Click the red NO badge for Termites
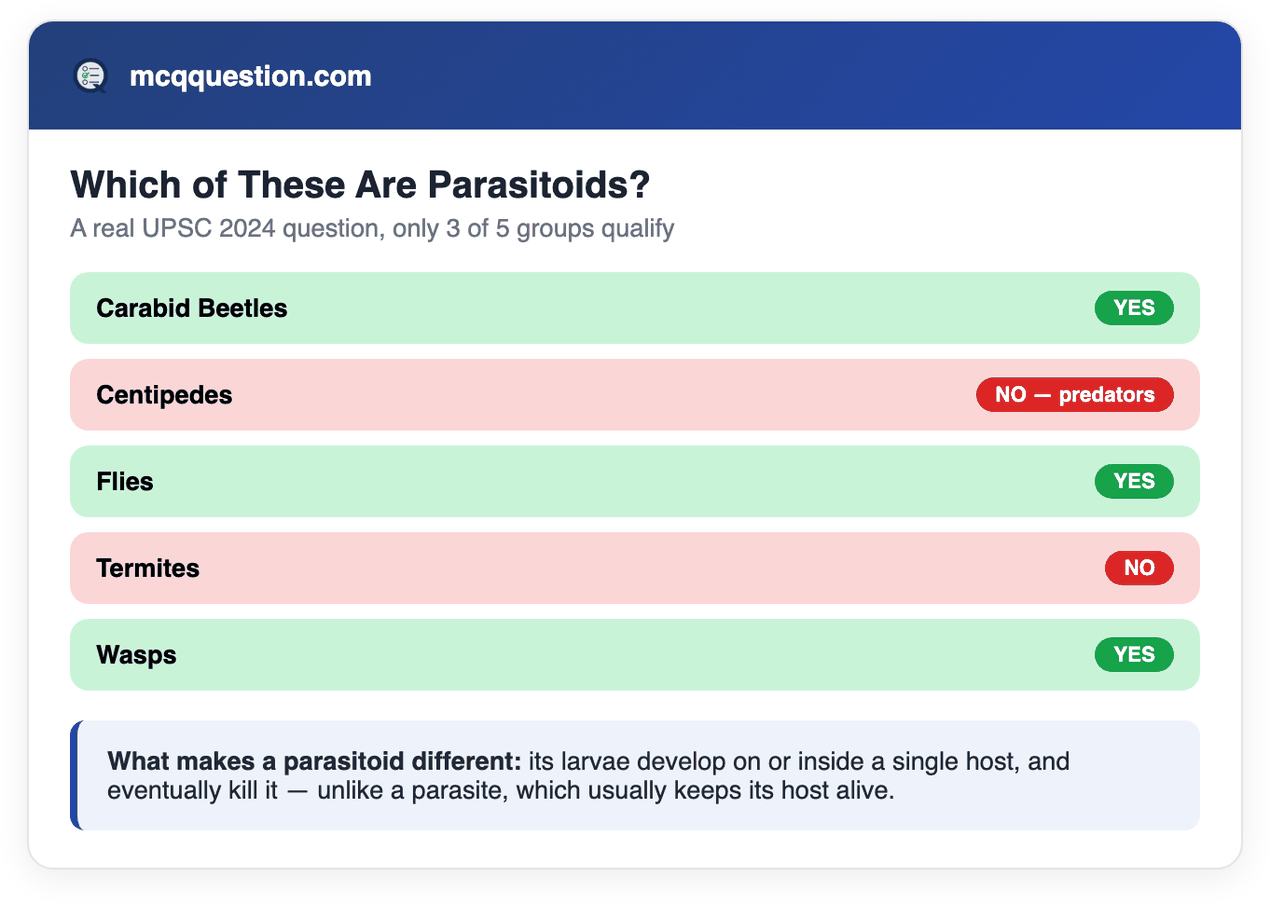Viewport: 1270px width, 904px height. pyautogui.click(x=1139, y=568)
